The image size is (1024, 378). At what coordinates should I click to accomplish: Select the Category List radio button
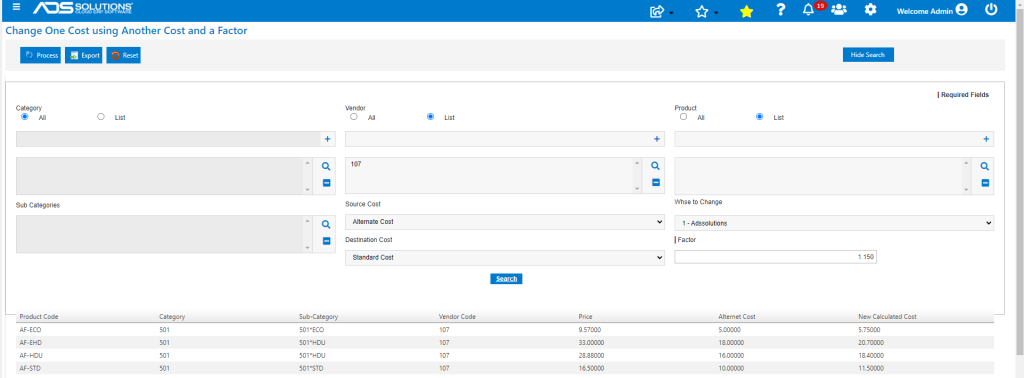coord(101,117)
